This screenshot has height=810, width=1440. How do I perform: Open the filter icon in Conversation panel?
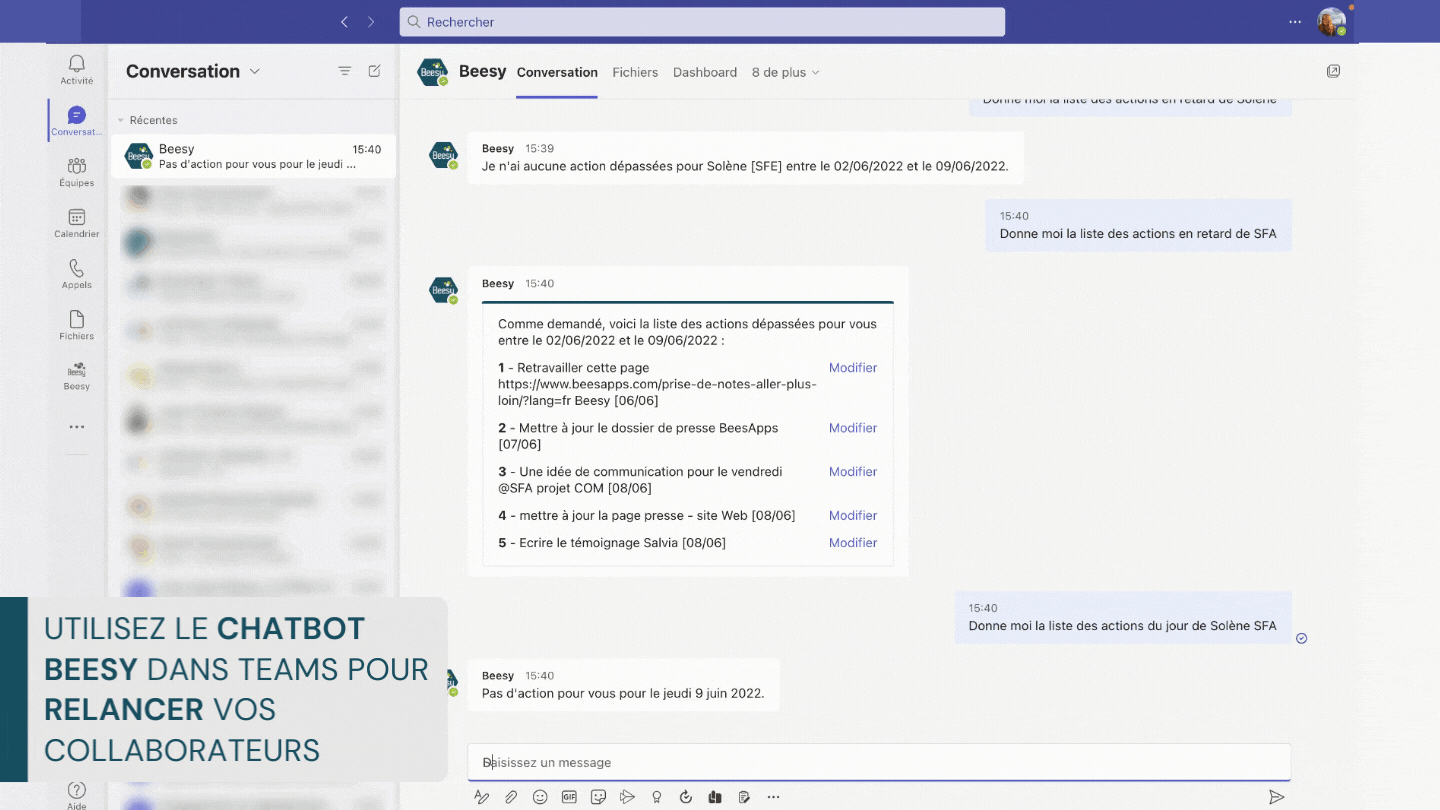[344, 71]
